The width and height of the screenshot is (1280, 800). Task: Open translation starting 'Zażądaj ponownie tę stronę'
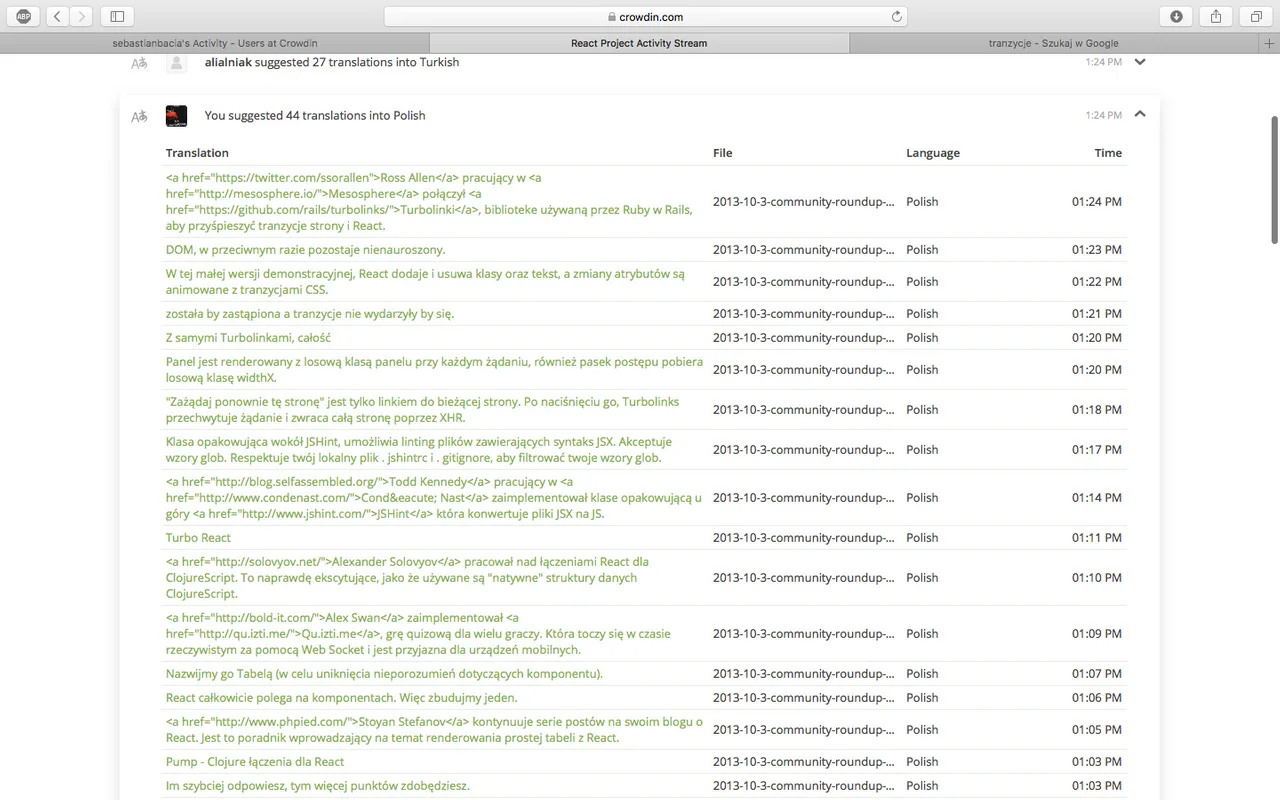[422, 410]
